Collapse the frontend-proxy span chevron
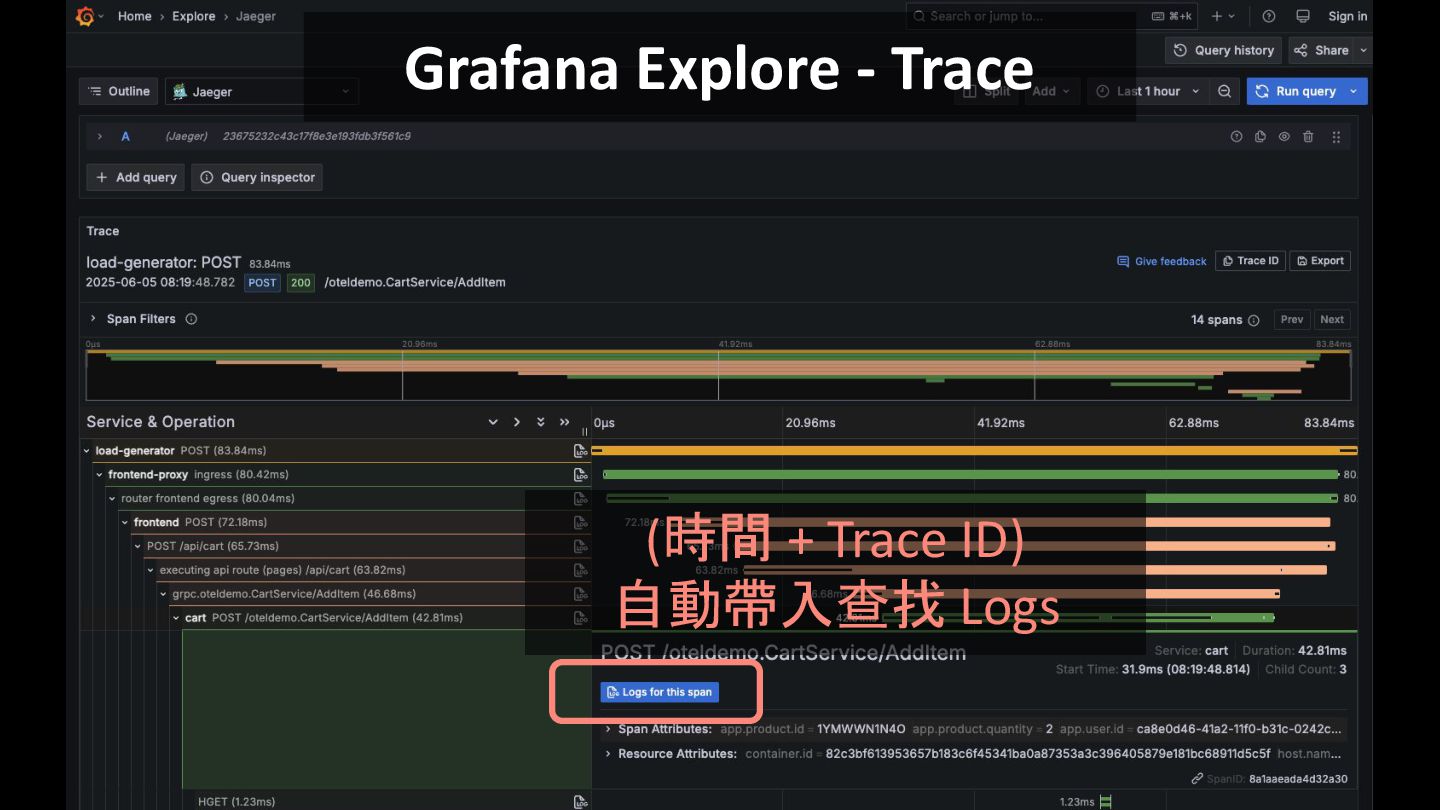1440x810 pixels. pos(100,475)
